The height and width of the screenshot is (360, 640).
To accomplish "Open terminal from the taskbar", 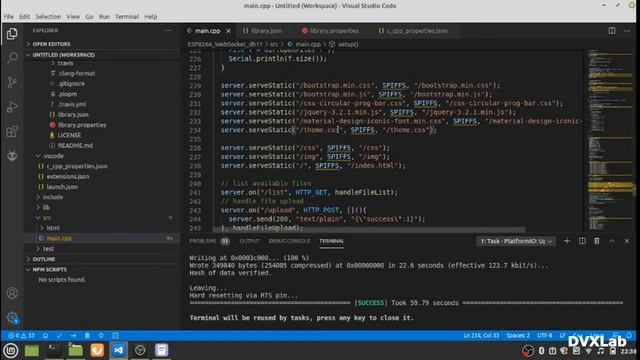I will [x=53, y=351].
